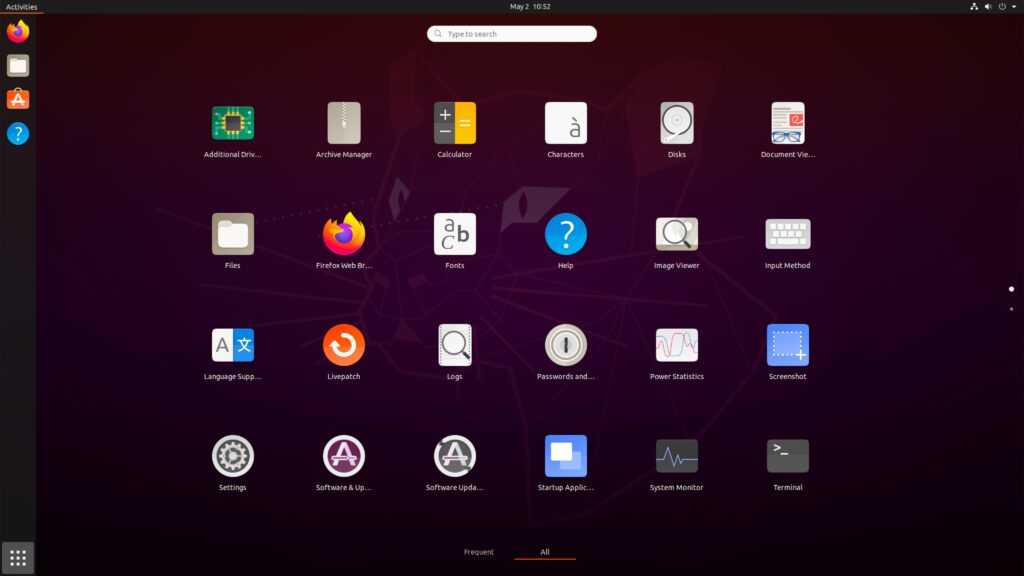Launch Livepatch
The height and width of the screenshot is (576, 1024).
(344, 345)
